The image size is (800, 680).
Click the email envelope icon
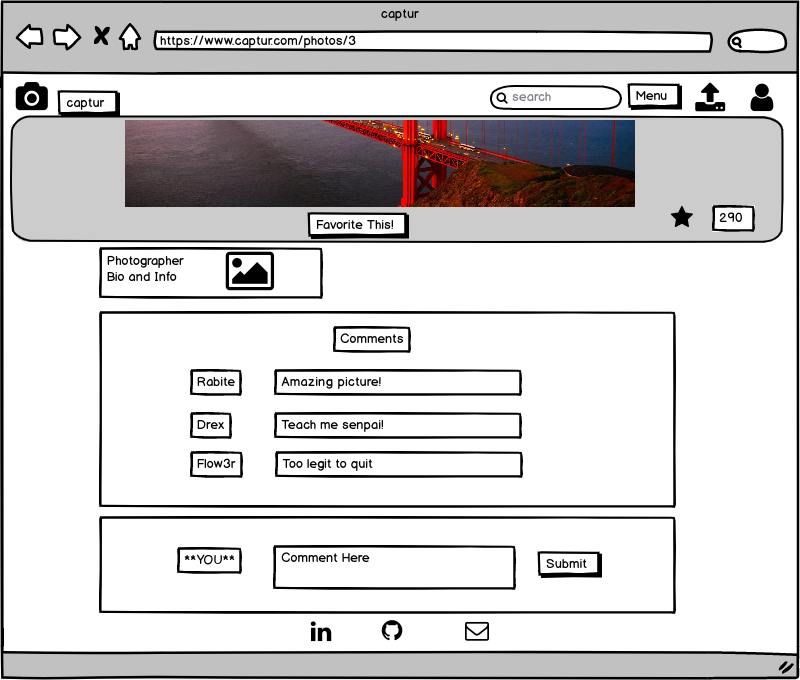coord(477,631)
